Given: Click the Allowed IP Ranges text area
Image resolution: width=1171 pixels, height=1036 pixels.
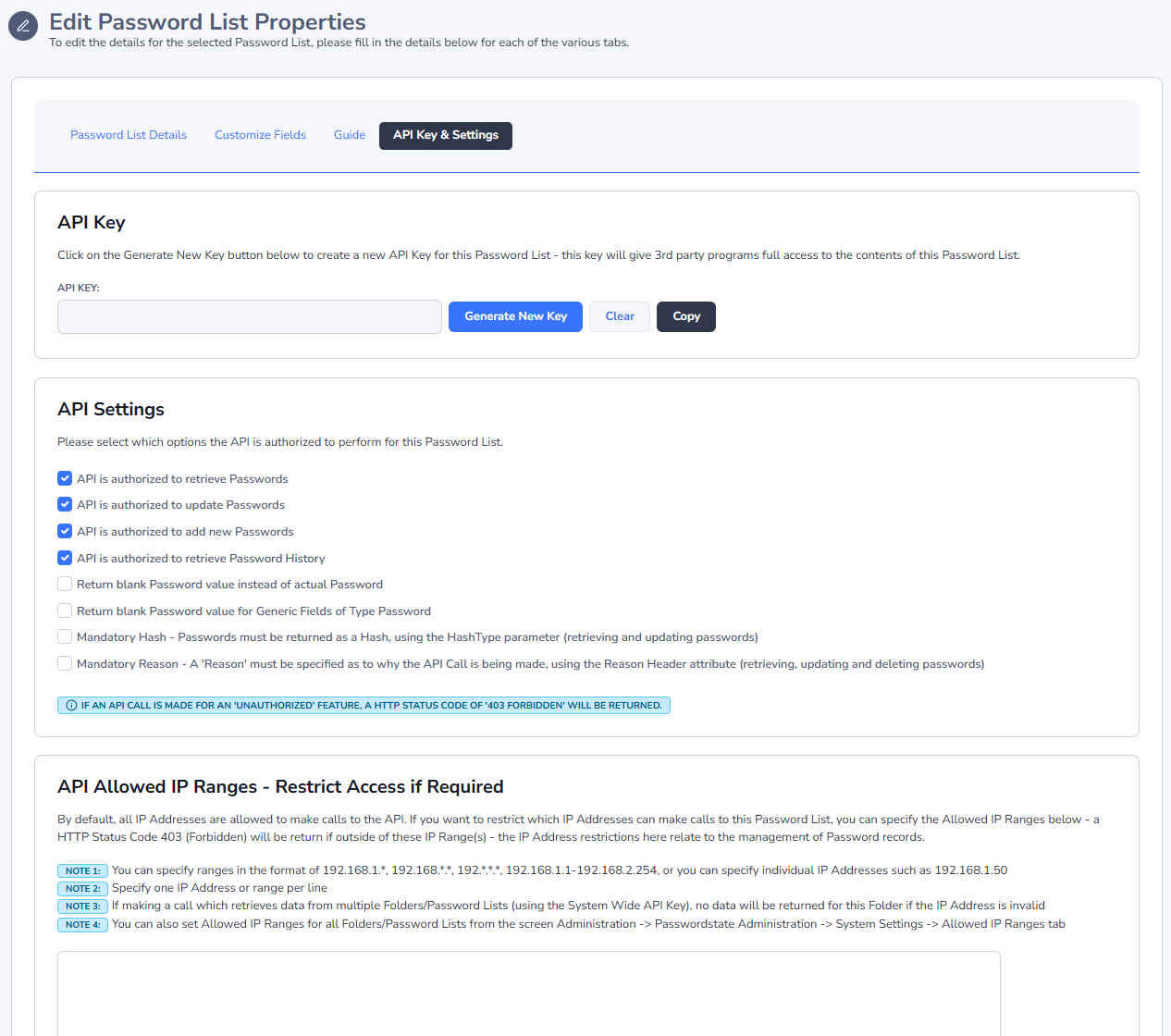Looking at the screenshot, I should [x=528, y=993].
